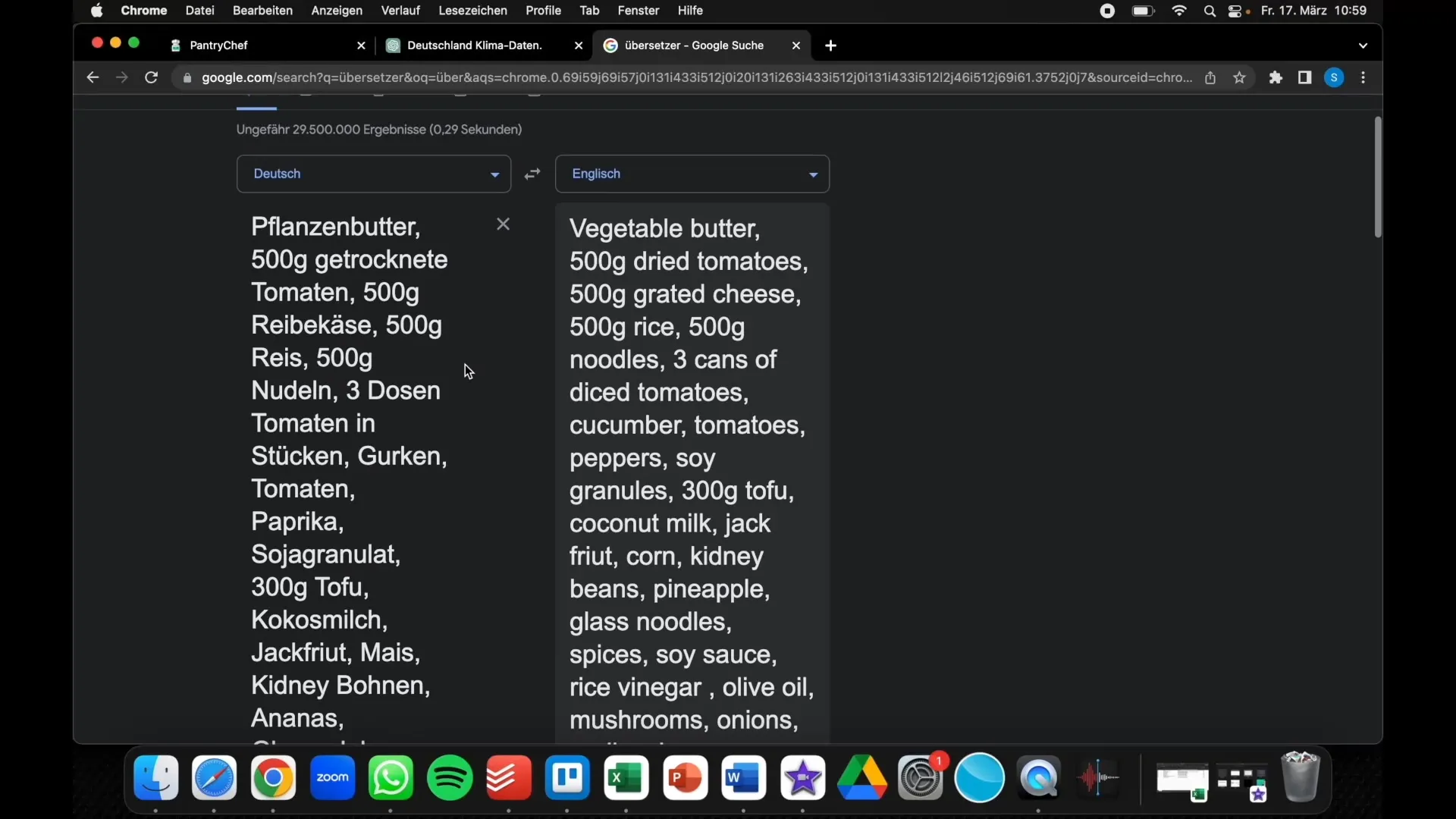Open the Chrome profile avatar
The image size is (1456, 819).
[x=1335, y=77]
